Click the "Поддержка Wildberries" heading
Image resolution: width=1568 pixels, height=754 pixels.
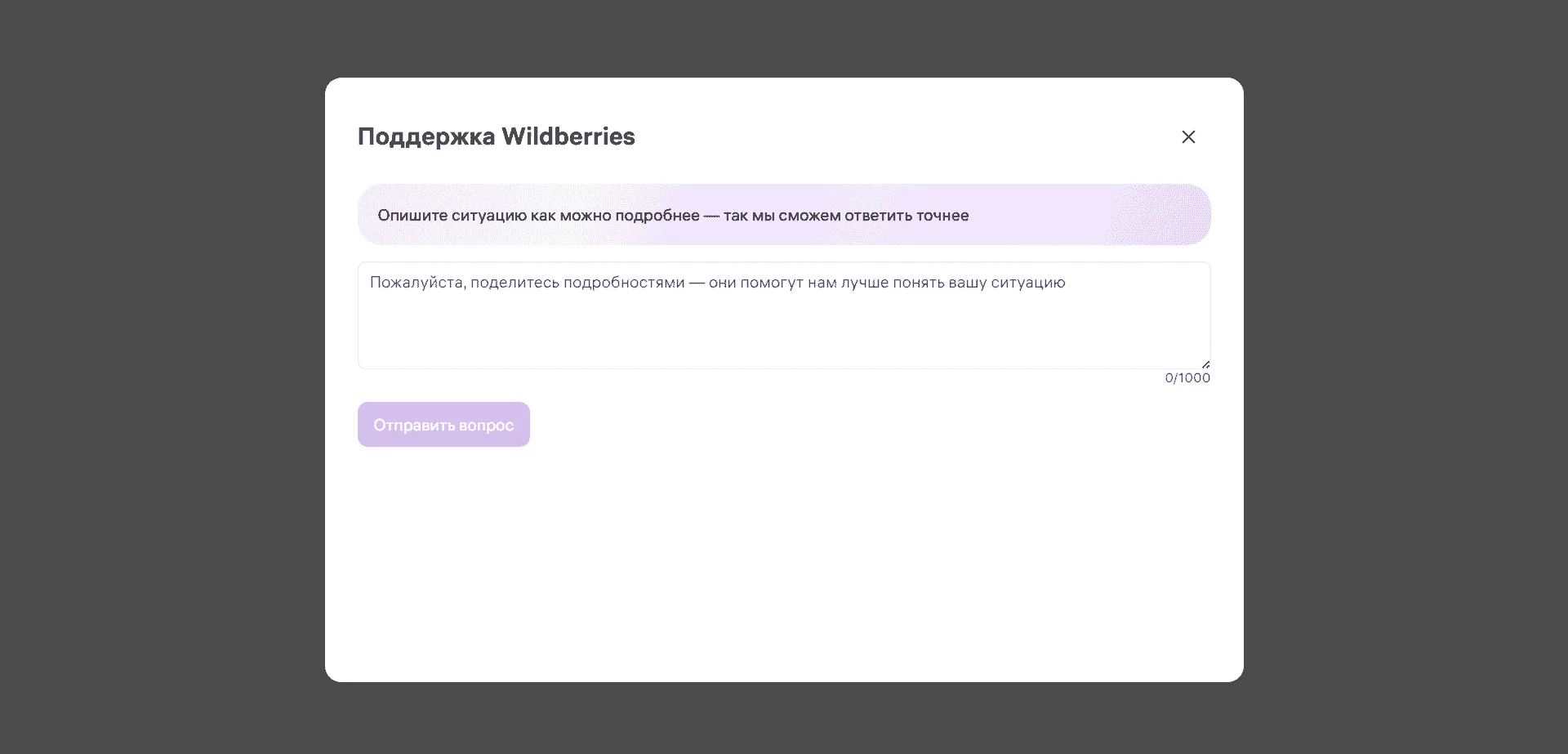click(x=496, y=136)
